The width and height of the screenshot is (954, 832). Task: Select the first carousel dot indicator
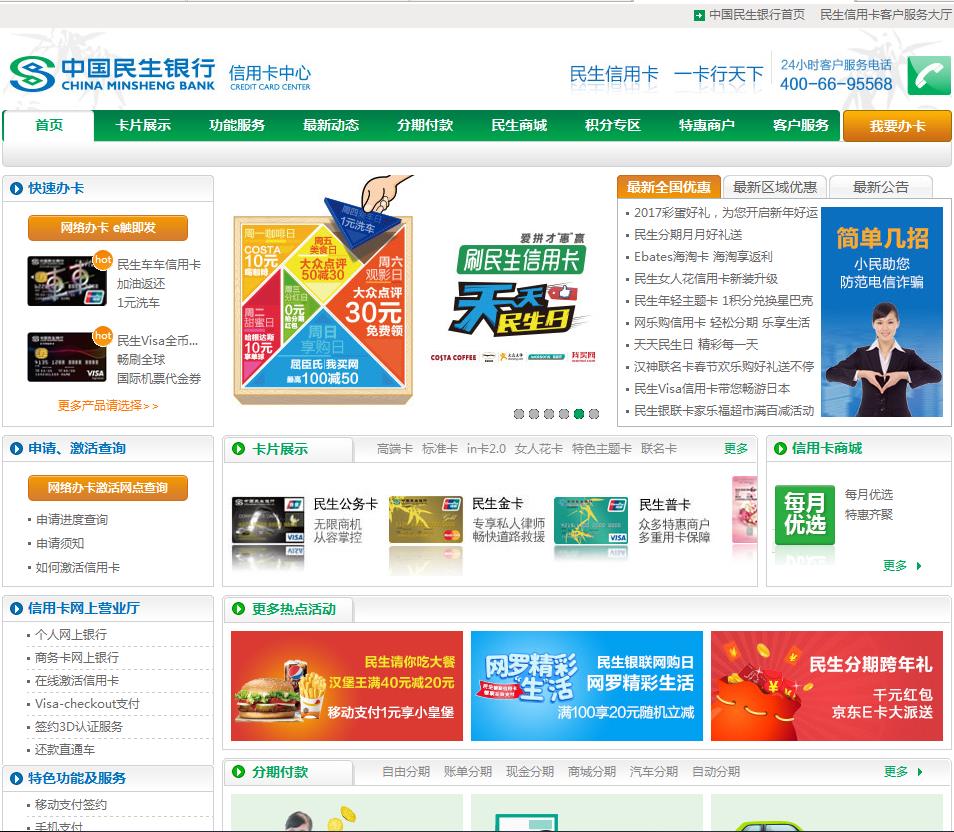pos(519,414)
